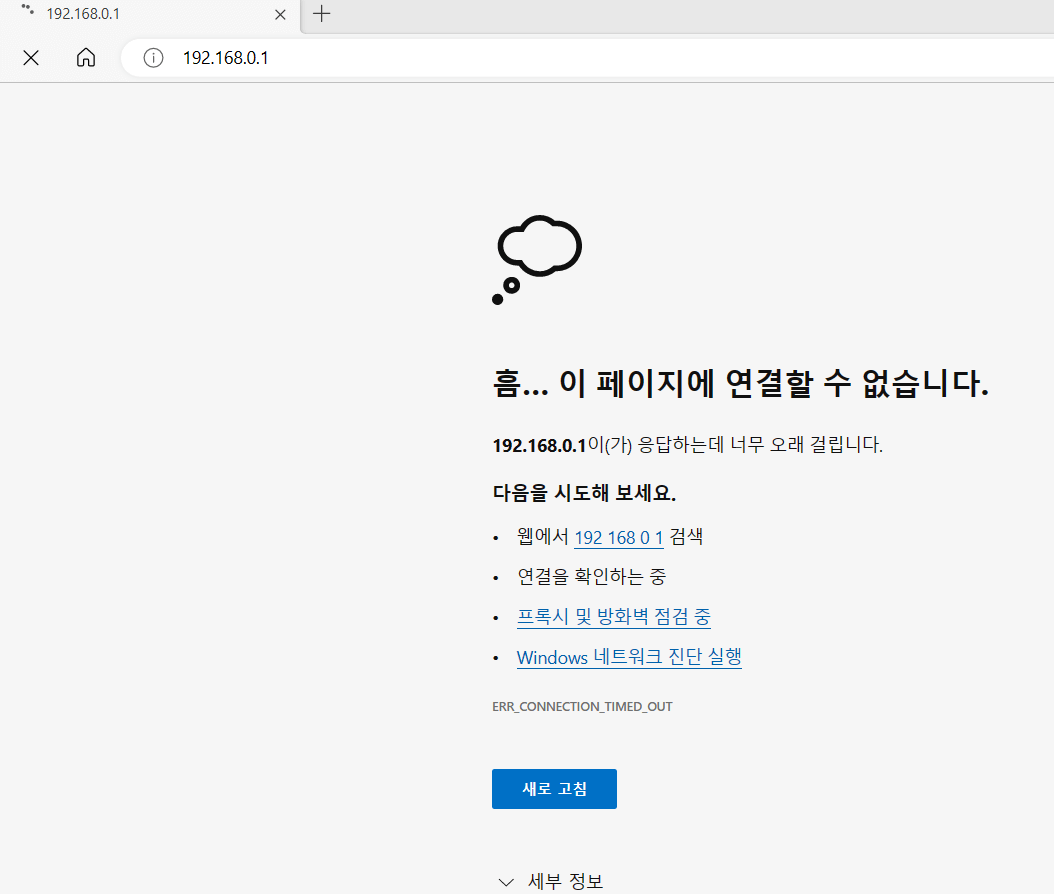Click the stop loading X icon
The width and height of the screenshot is (1054, 894).
30,57
